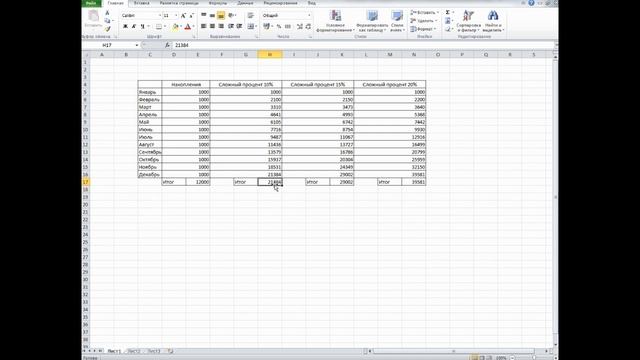Click the Cut scissors icon
This screenshot has height=360, width=640.
[107, 13]
